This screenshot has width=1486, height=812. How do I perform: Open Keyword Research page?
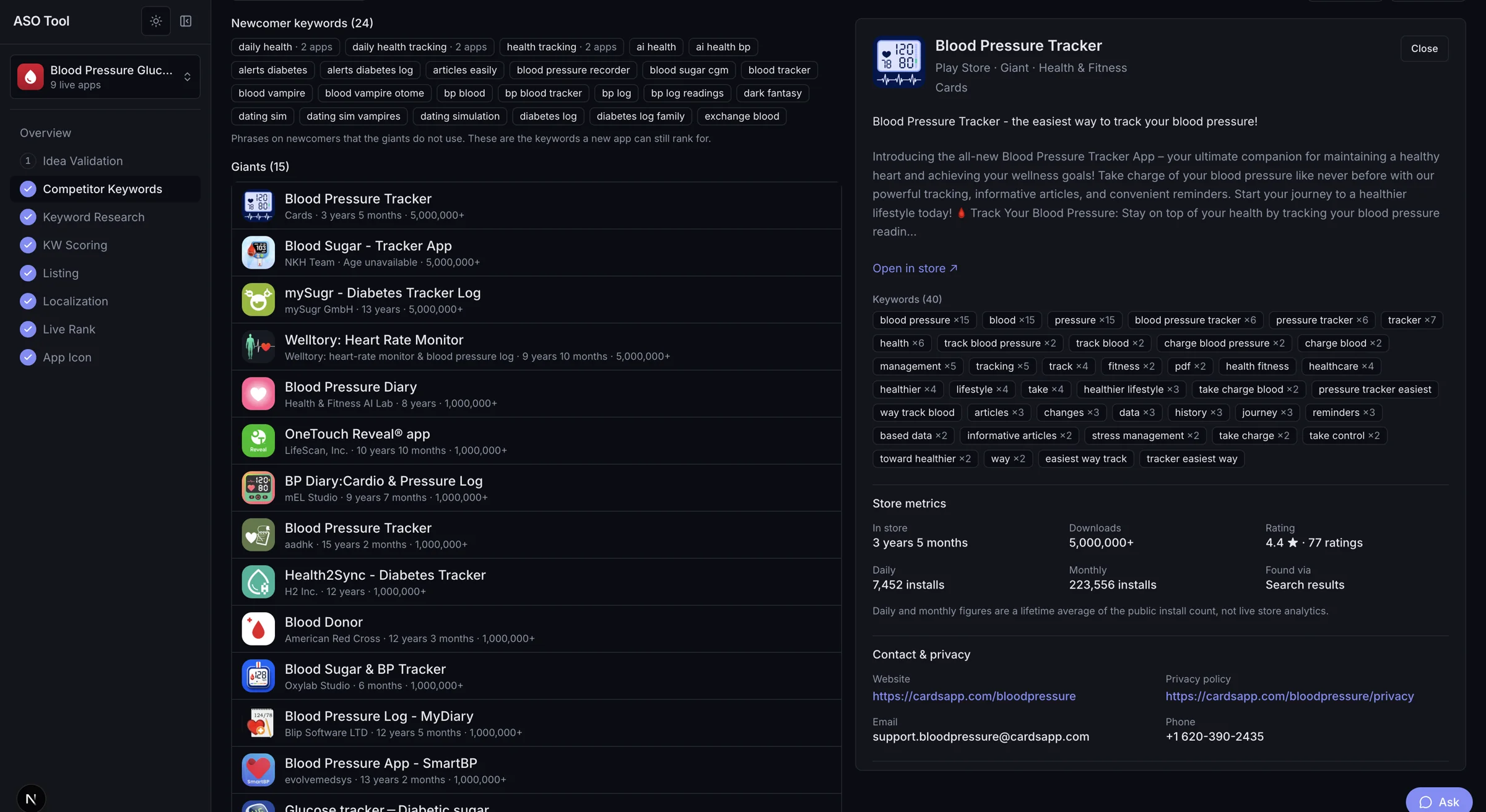click(x=93, y=217)
